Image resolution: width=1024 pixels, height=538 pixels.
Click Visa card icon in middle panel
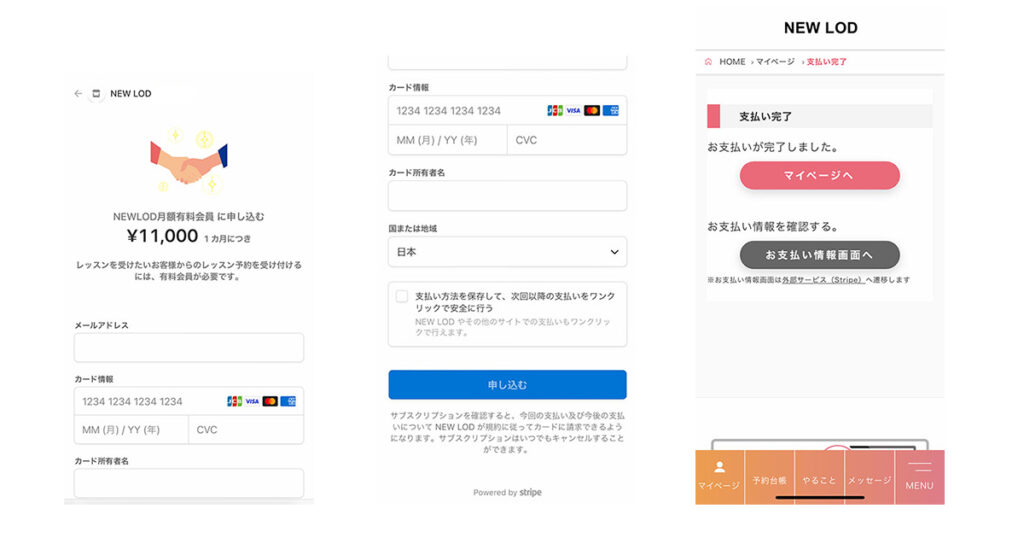click(573, 110)
